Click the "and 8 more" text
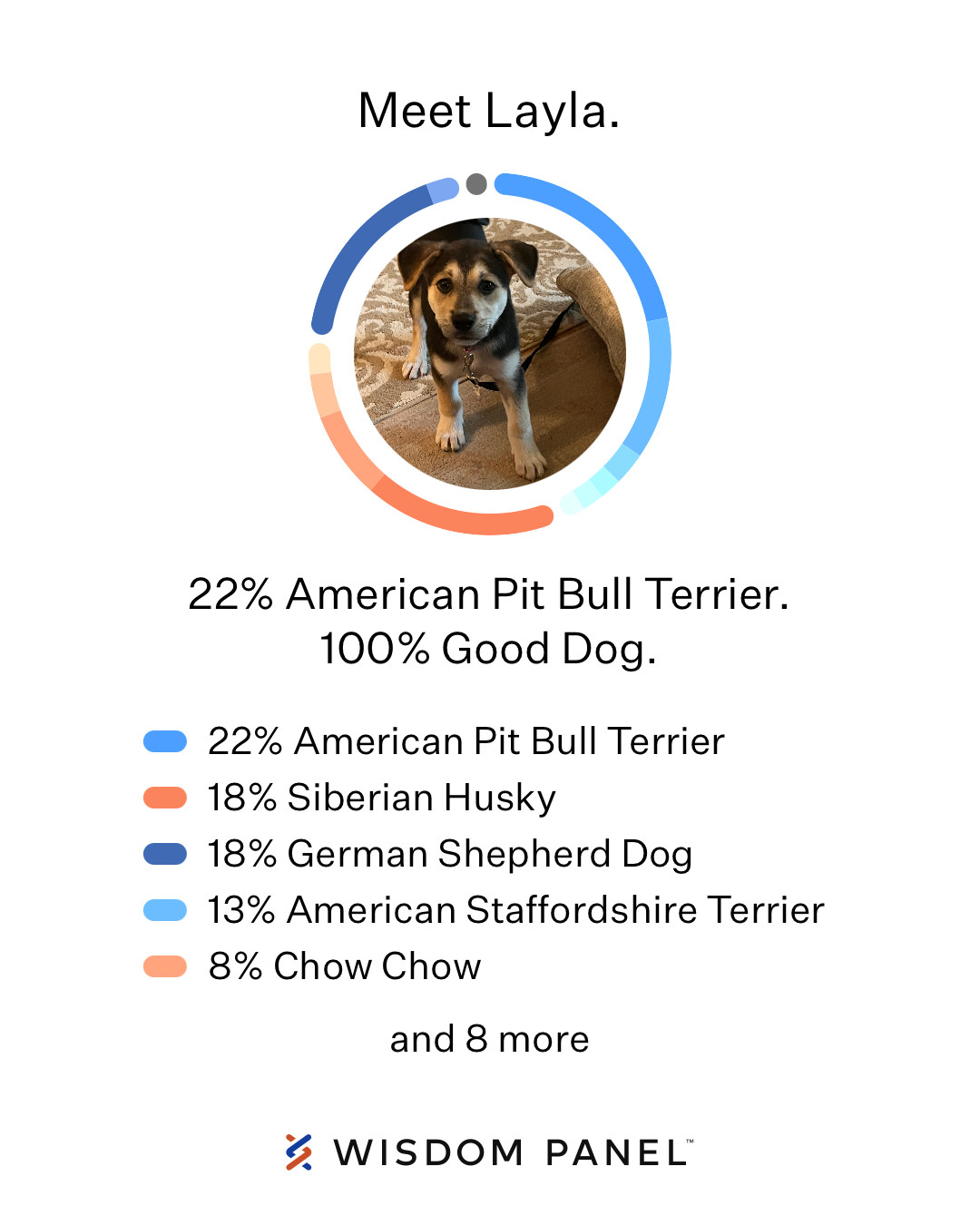Viewport: 980px width, 1225px height. pos(490,1039)
